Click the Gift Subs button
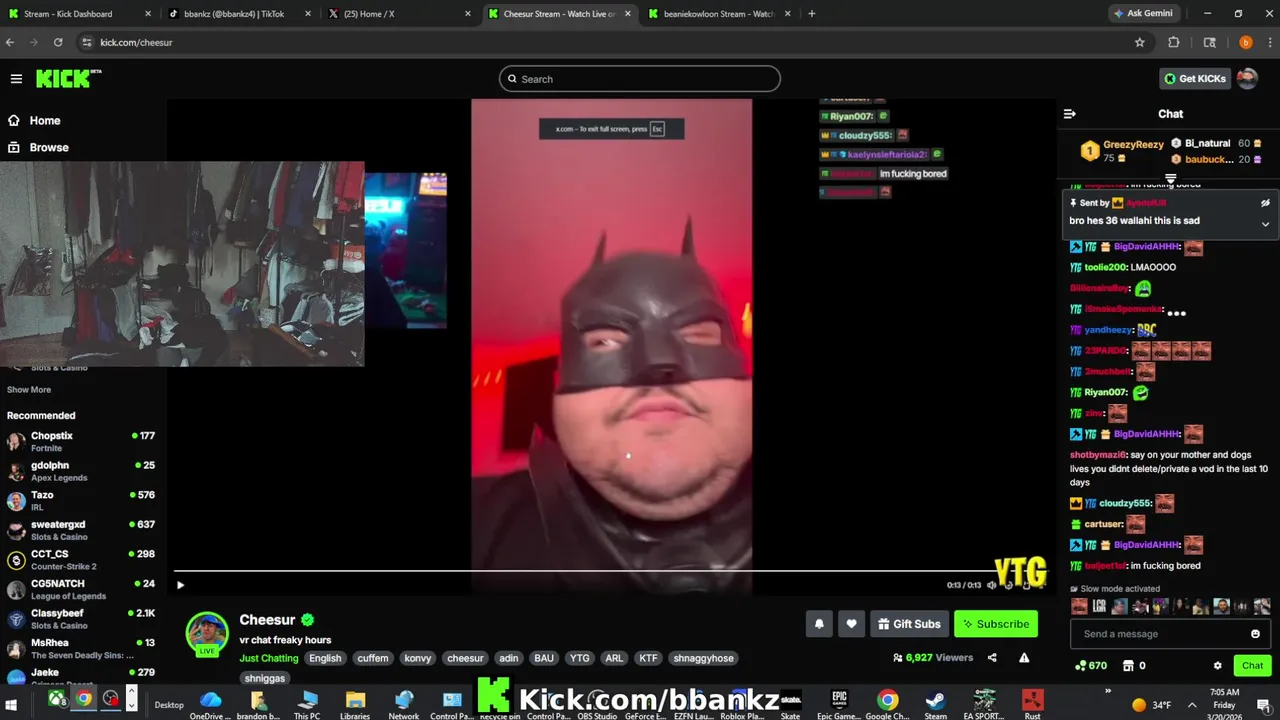Screen dimensions: 1280x720 pyautogui.click(x=909, y=624)
